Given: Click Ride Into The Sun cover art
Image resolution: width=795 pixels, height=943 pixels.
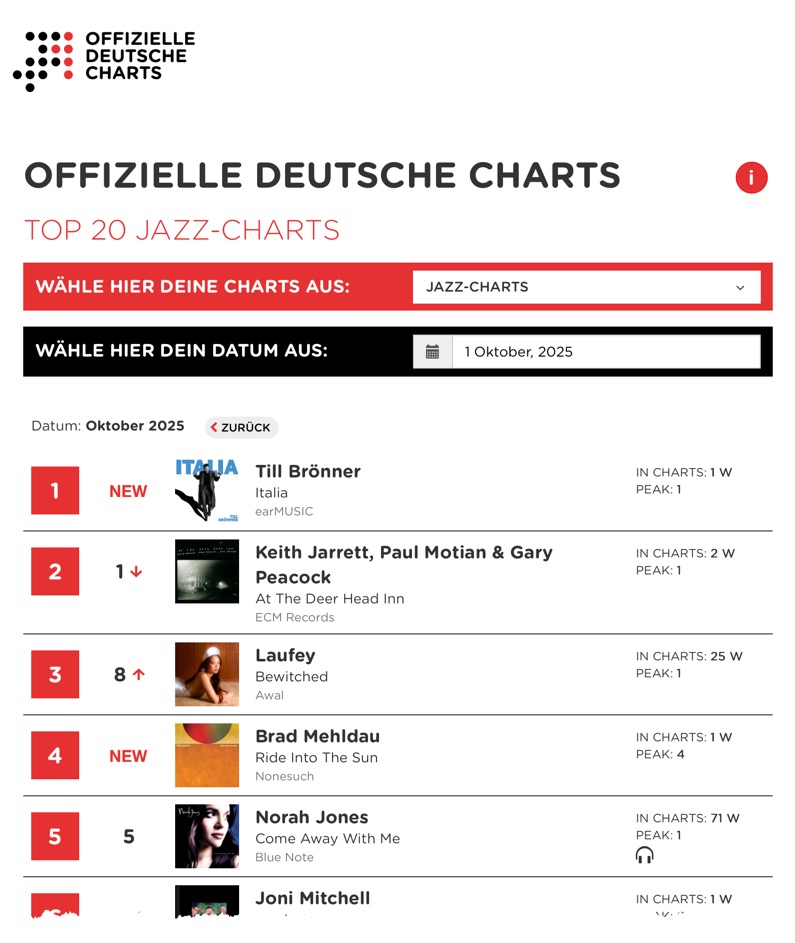Looking at the screenshot, I should tap(207, 756).
